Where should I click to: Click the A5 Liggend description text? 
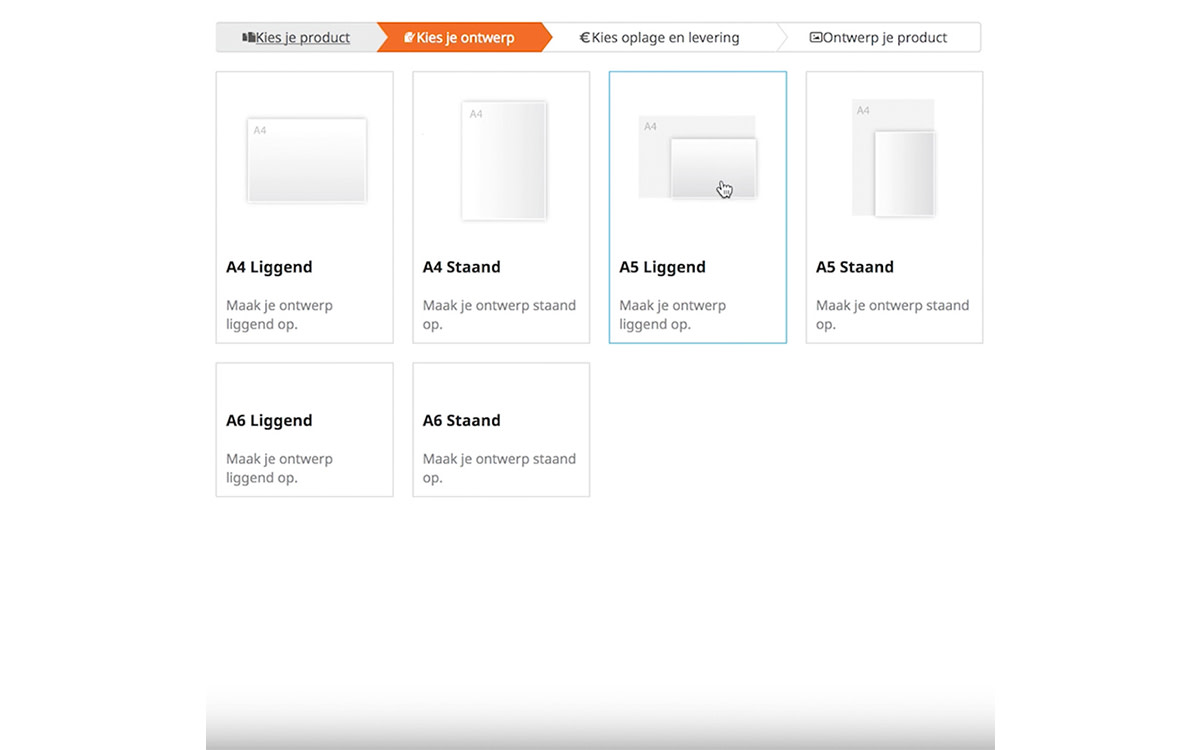[x=672, y=315]
